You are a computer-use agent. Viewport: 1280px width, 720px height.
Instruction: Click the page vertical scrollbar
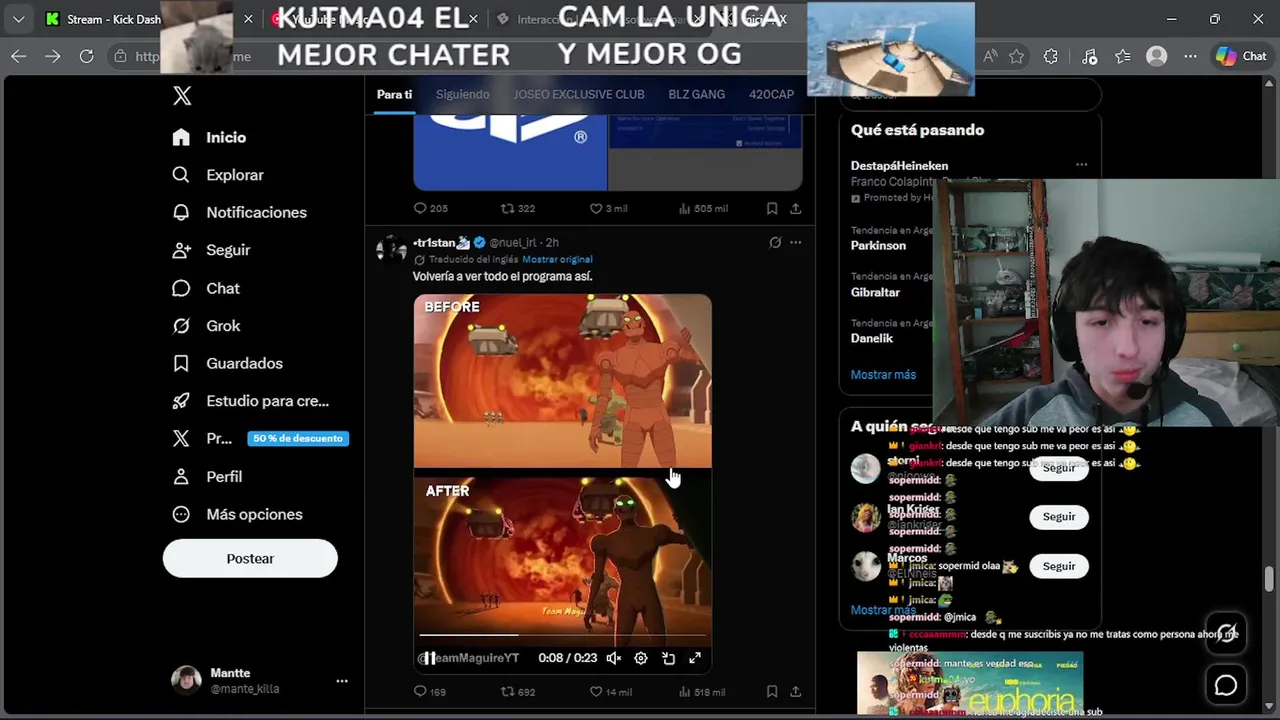1270,579
